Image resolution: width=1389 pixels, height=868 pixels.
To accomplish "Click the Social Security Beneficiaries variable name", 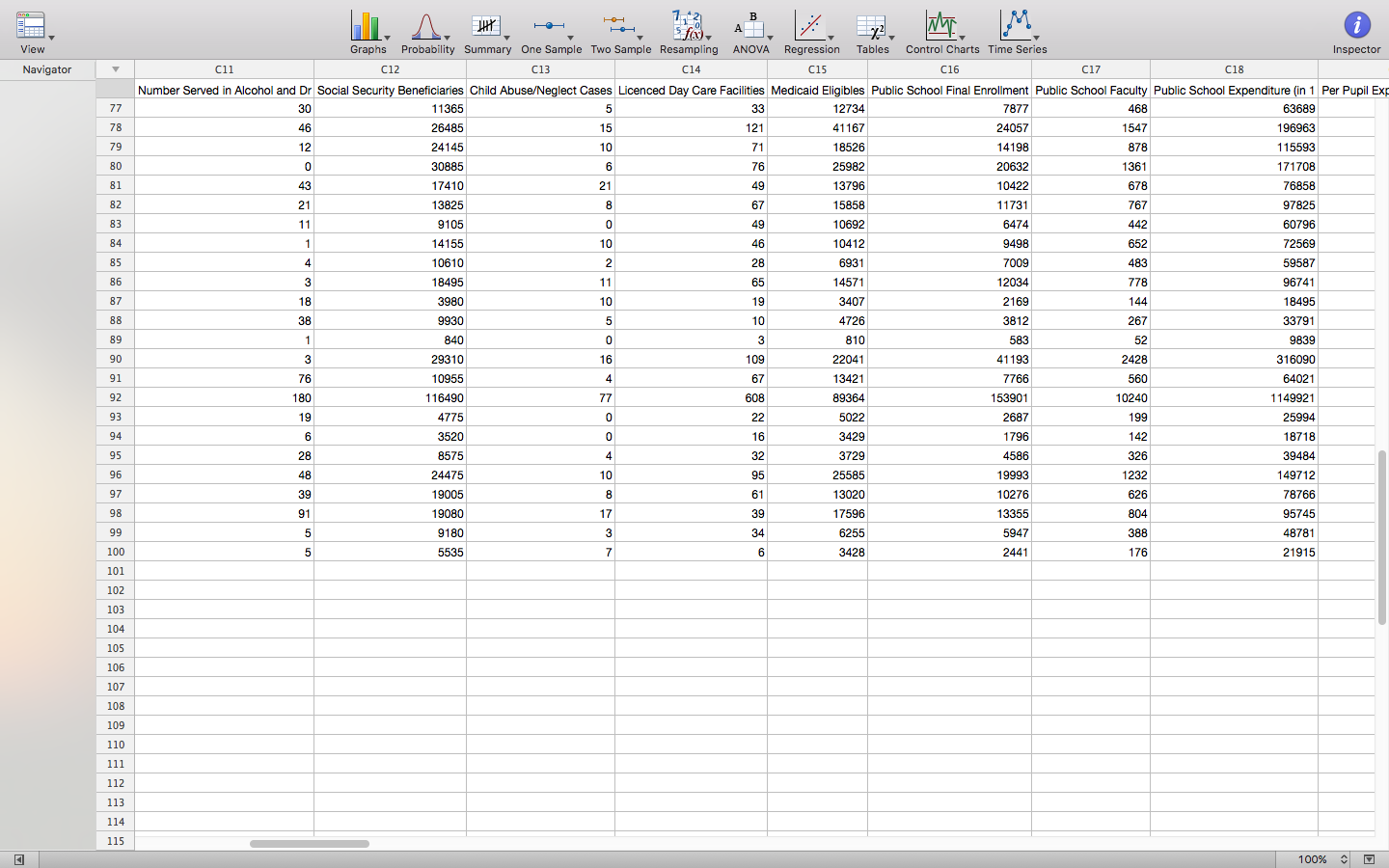I will (x=390, y=90).
